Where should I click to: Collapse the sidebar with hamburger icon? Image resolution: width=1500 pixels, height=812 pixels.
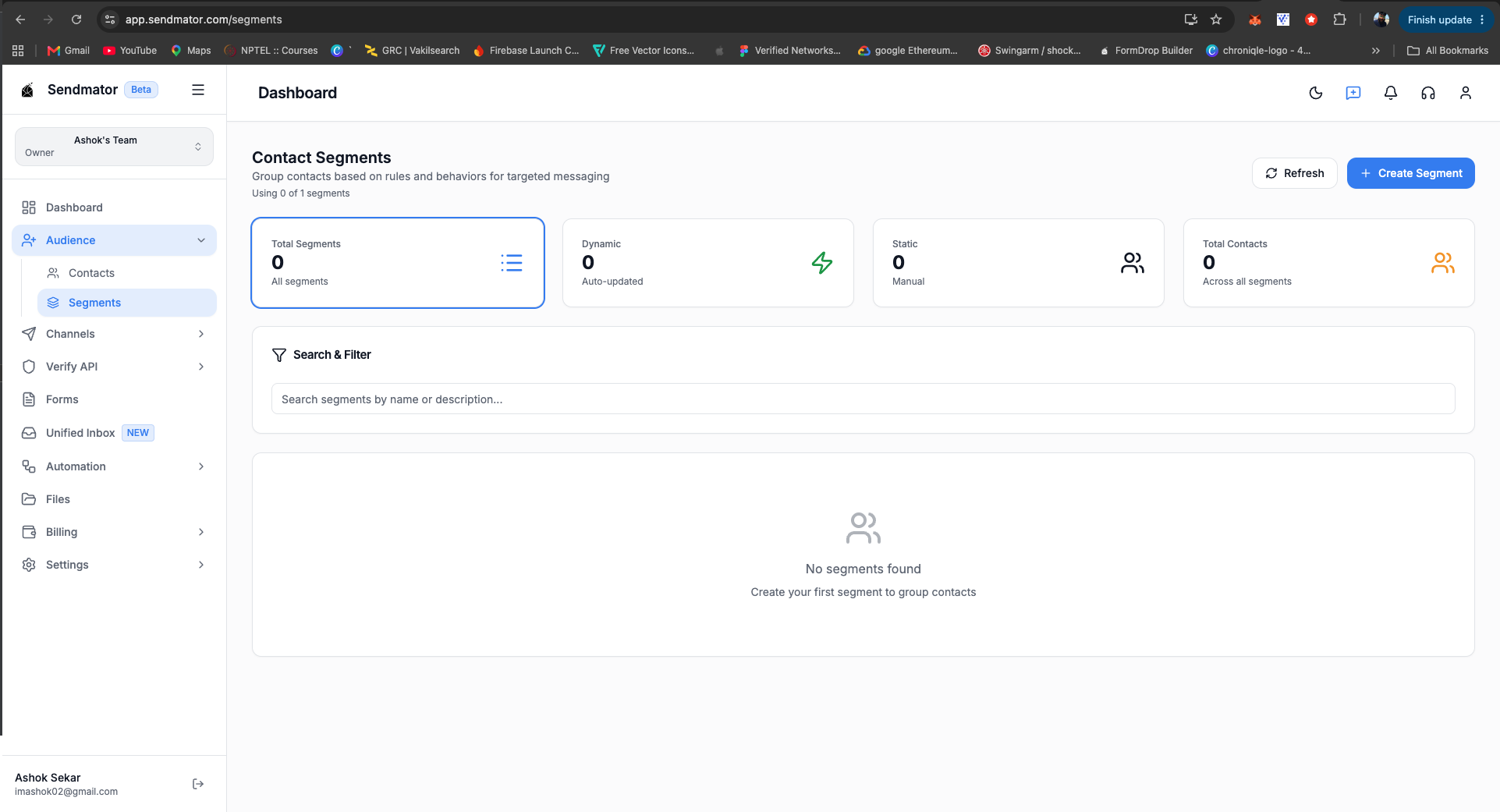(x=198, y=90)
